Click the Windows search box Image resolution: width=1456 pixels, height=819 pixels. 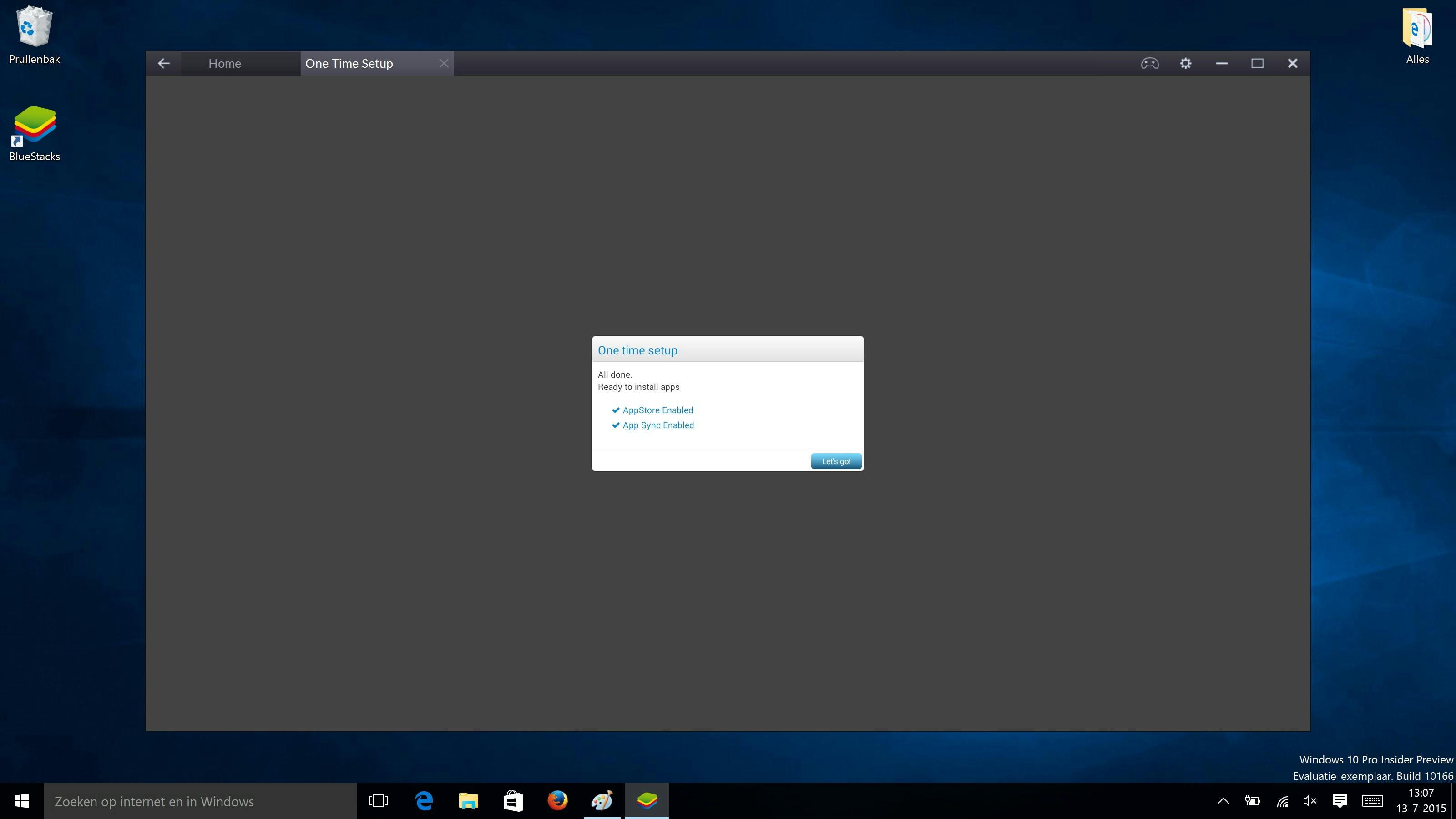(199, 801)
